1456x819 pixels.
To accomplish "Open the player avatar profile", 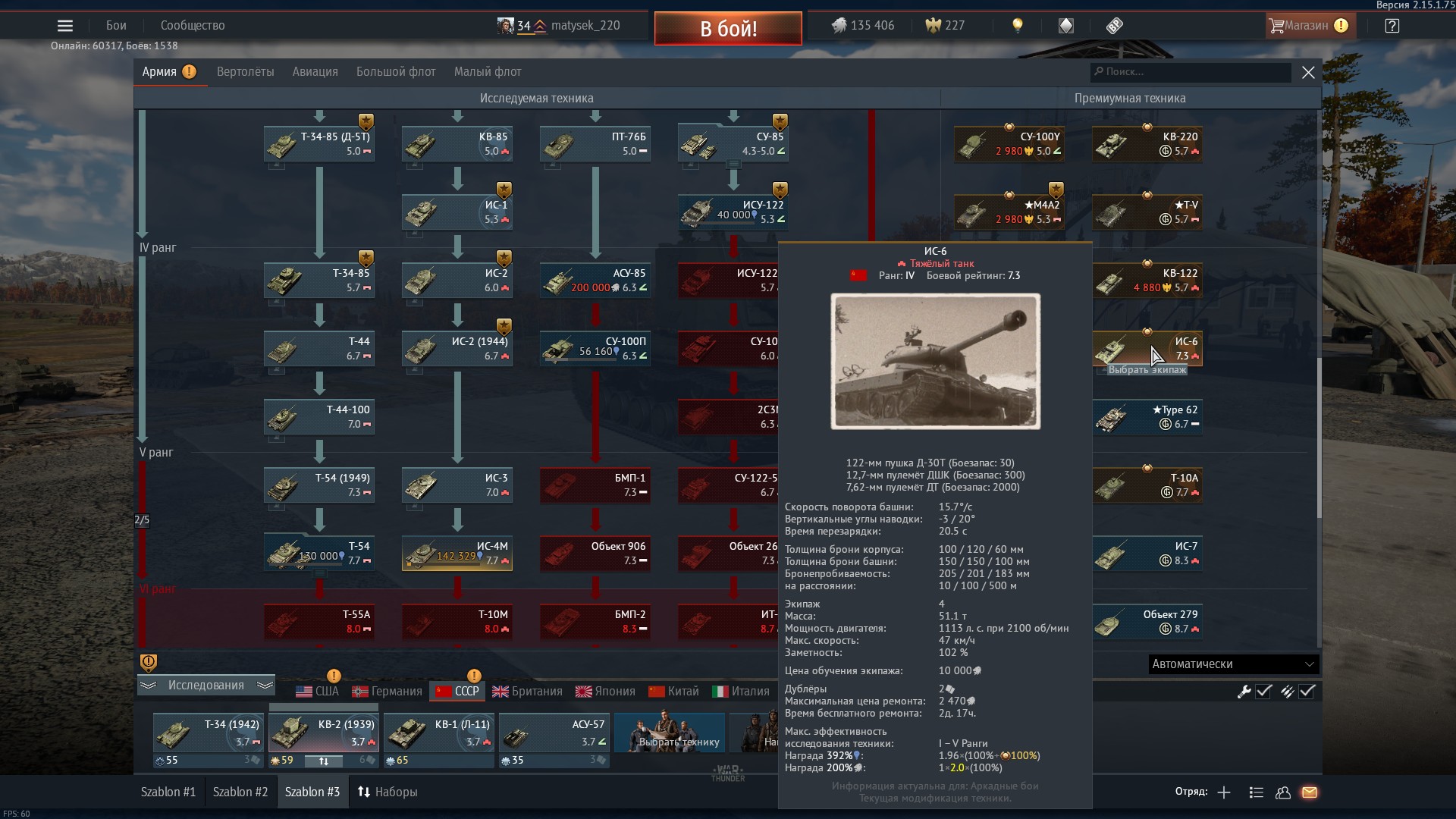I will click(x=506, y=26).
